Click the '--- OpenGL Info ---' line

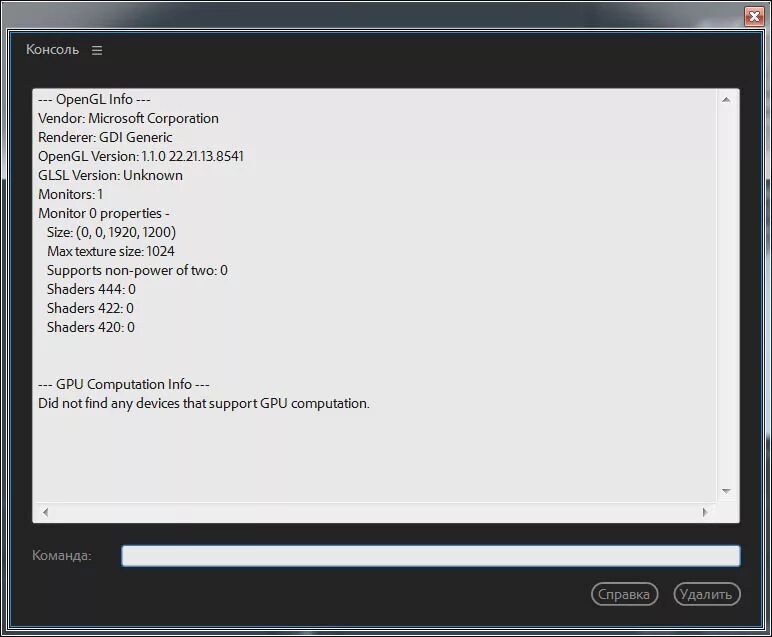pyautogui.click(x=94, y=99)
